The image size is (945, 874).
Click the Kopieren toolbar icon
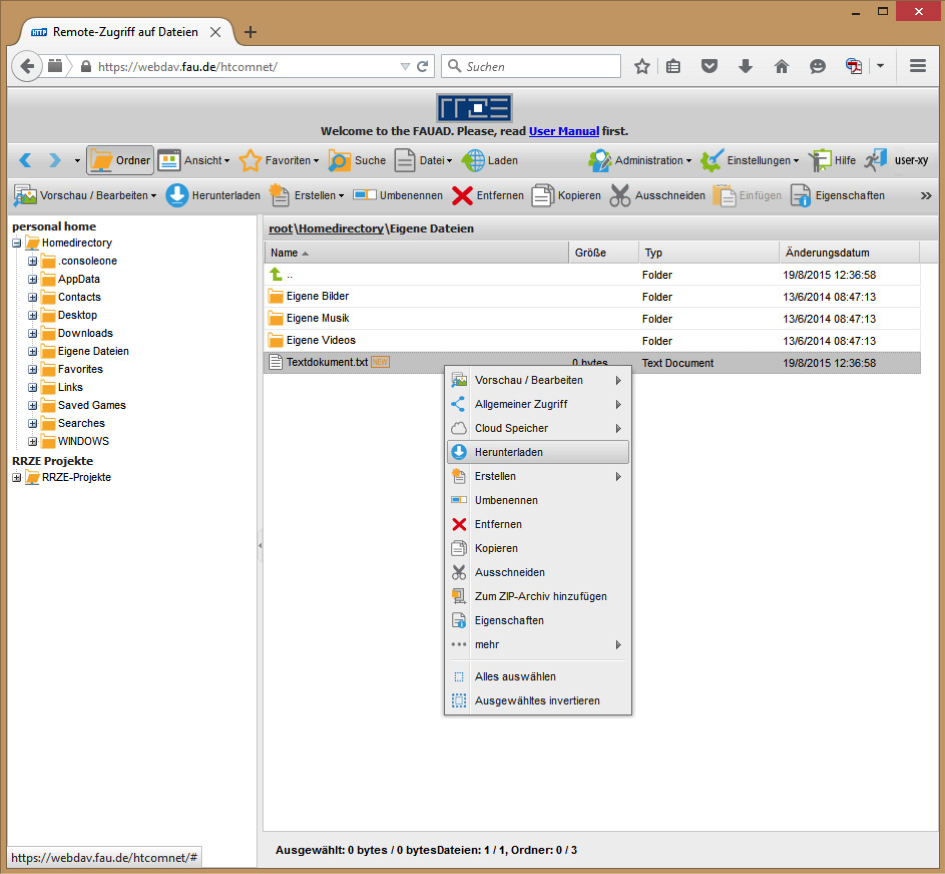click(x=542, y=196)
